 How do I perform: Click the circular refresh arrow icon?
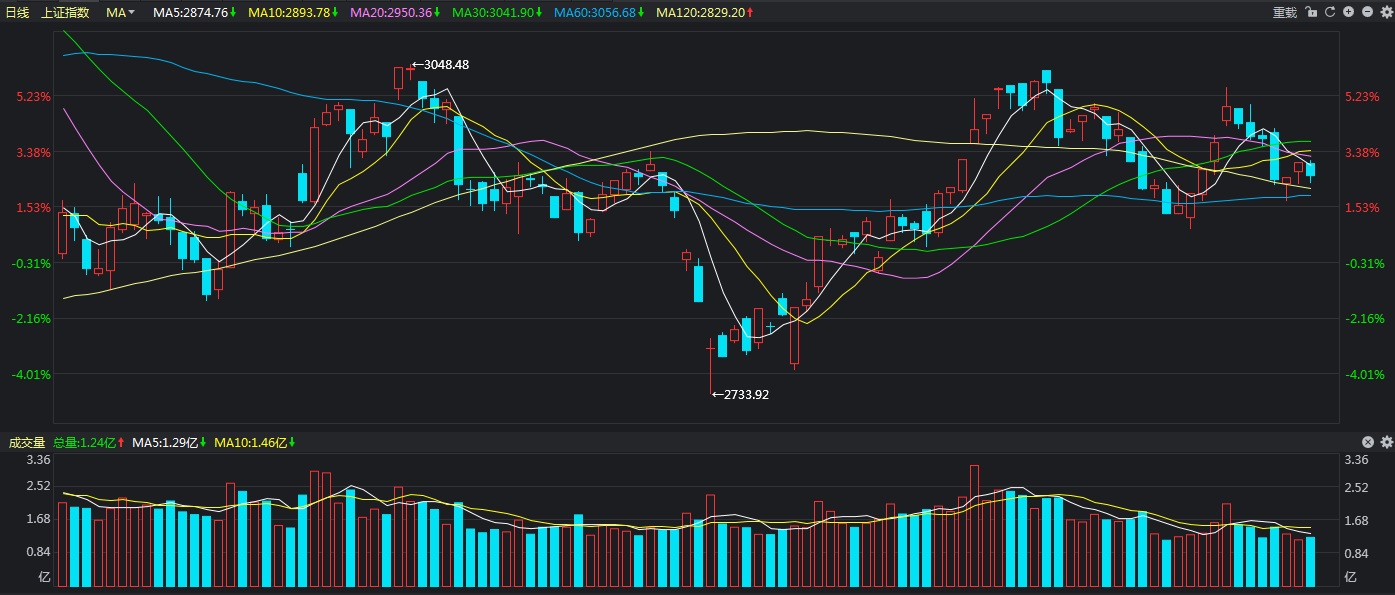point(1330,12)
